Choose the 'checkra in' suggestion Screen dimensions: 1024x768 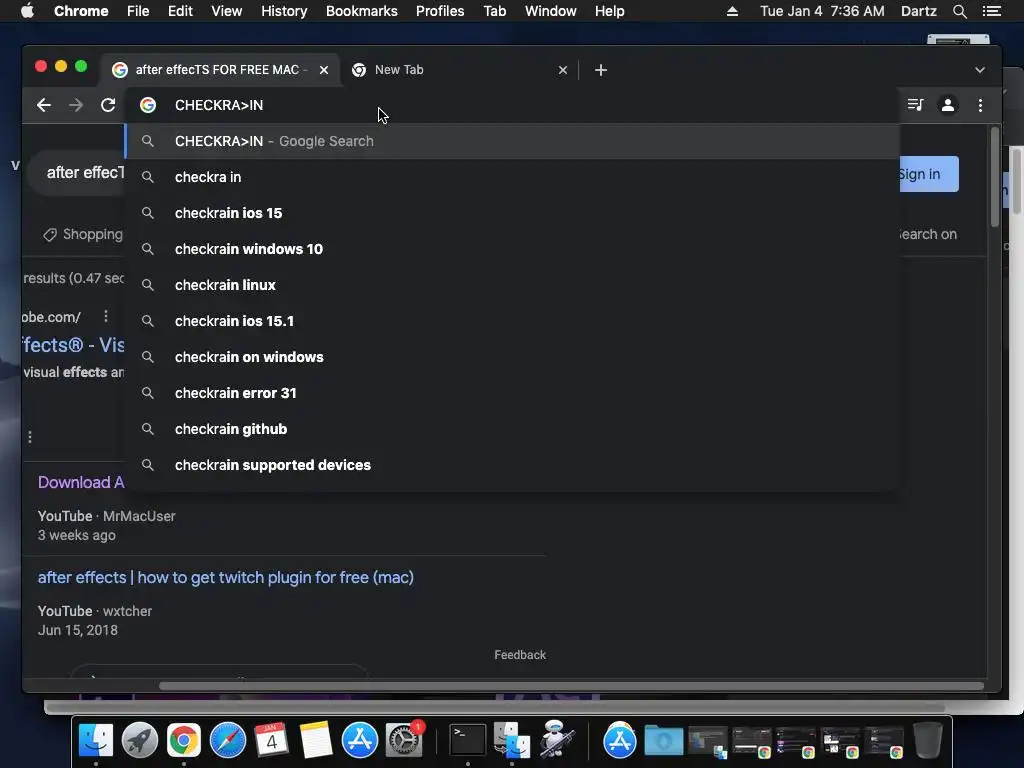pyautogui.click(x=513, y=177)
